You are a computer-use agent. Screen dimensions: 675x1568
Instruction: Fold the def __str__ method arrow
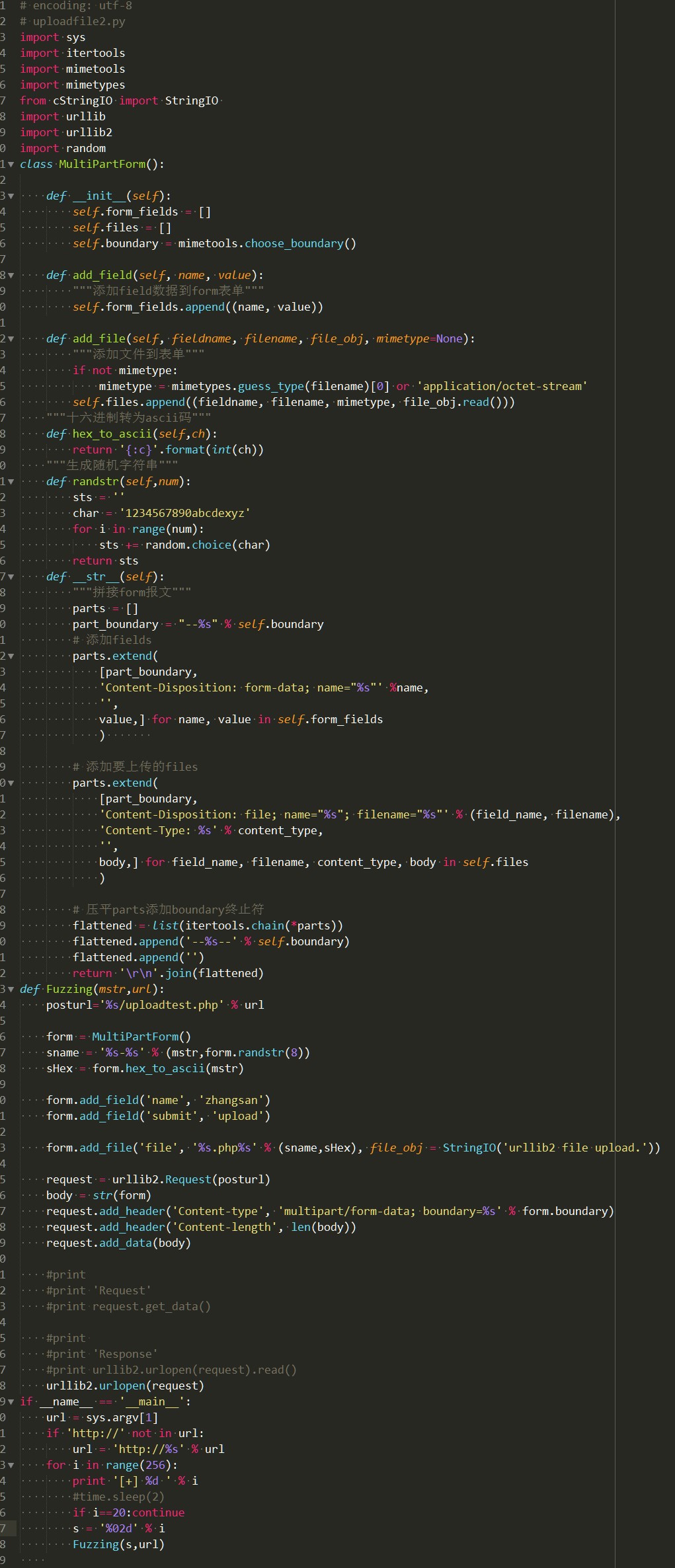pos(11,576)
